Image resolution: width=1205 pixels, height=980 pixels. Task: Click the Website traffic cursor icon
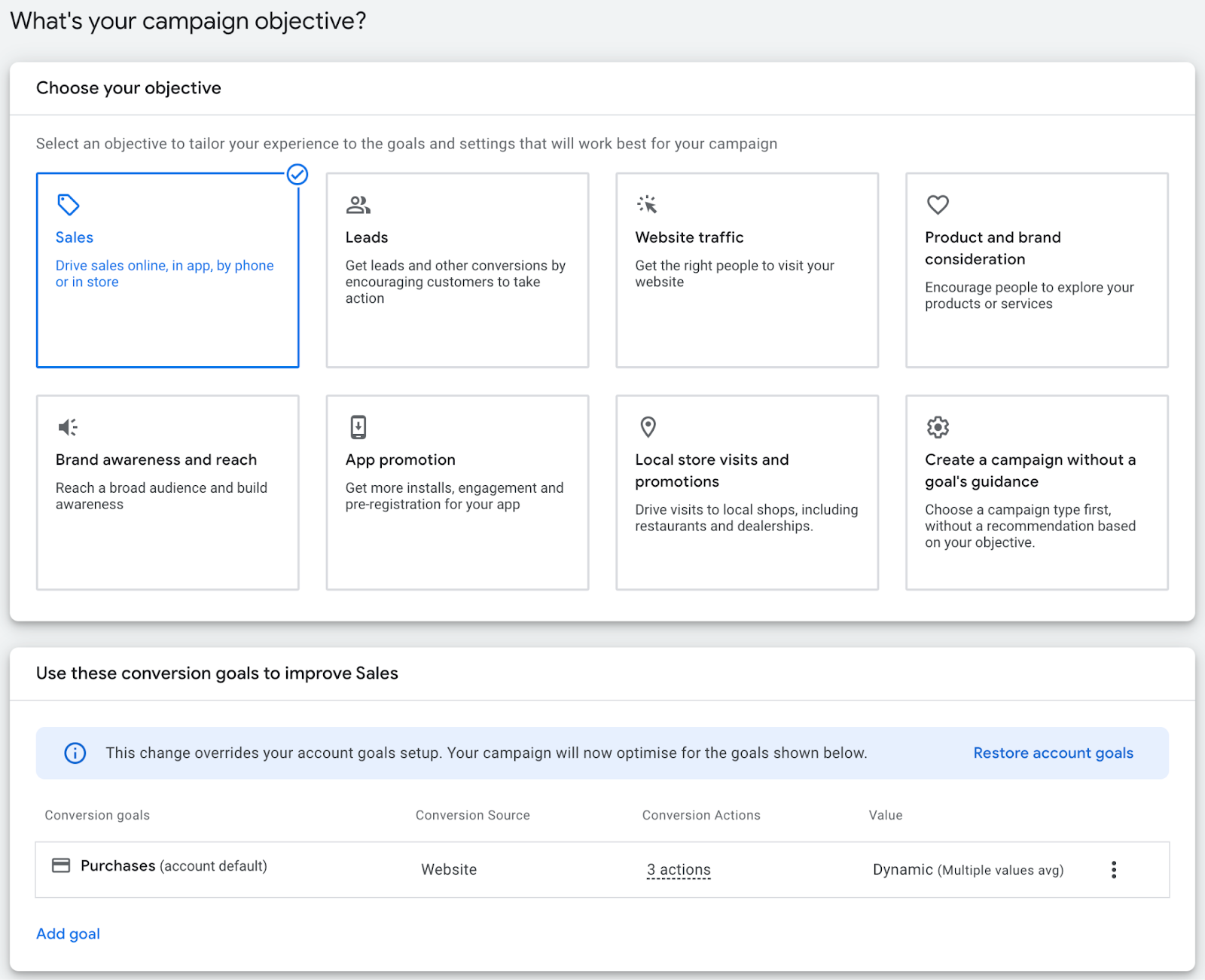click(647, 204)
